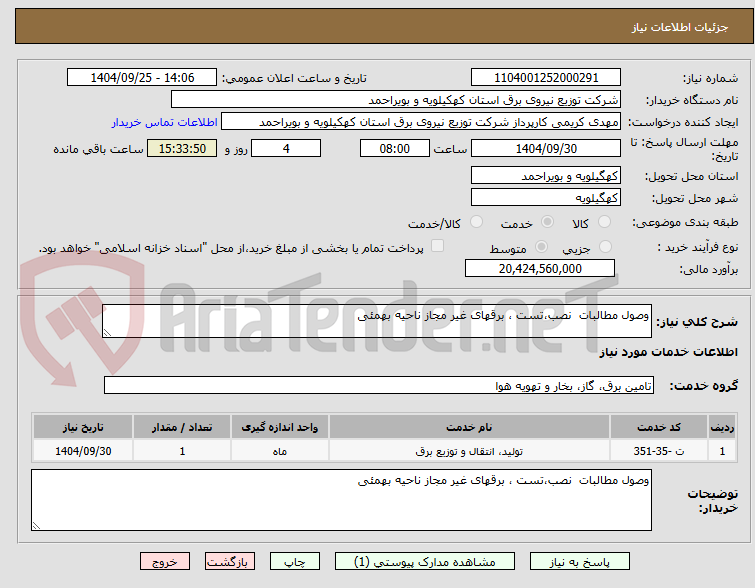Click the اطلاعات خدمات مورد نیاز heading
Screen dimensions: 755x588
coord(668,353)
